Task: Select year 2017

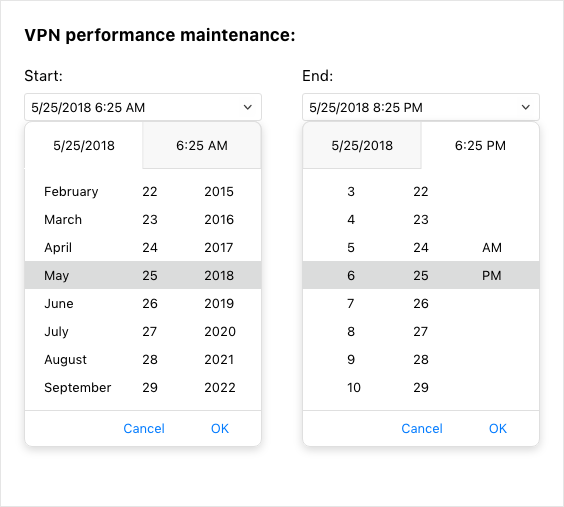Action: coord(219,247)
